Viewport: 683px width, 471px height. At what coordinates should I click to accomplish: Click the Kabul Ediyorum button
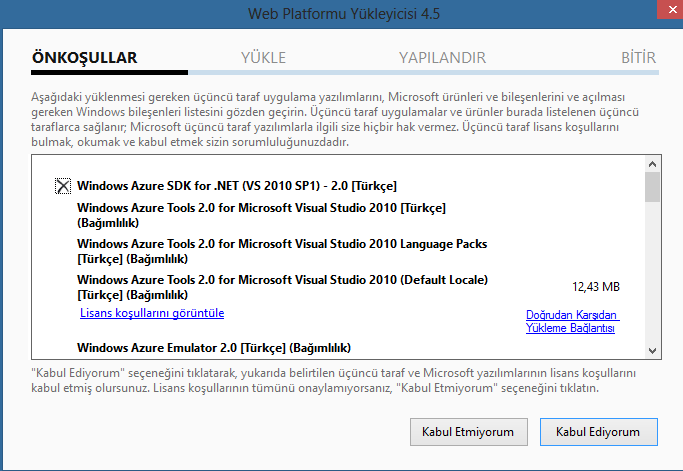tap(598, 432)
